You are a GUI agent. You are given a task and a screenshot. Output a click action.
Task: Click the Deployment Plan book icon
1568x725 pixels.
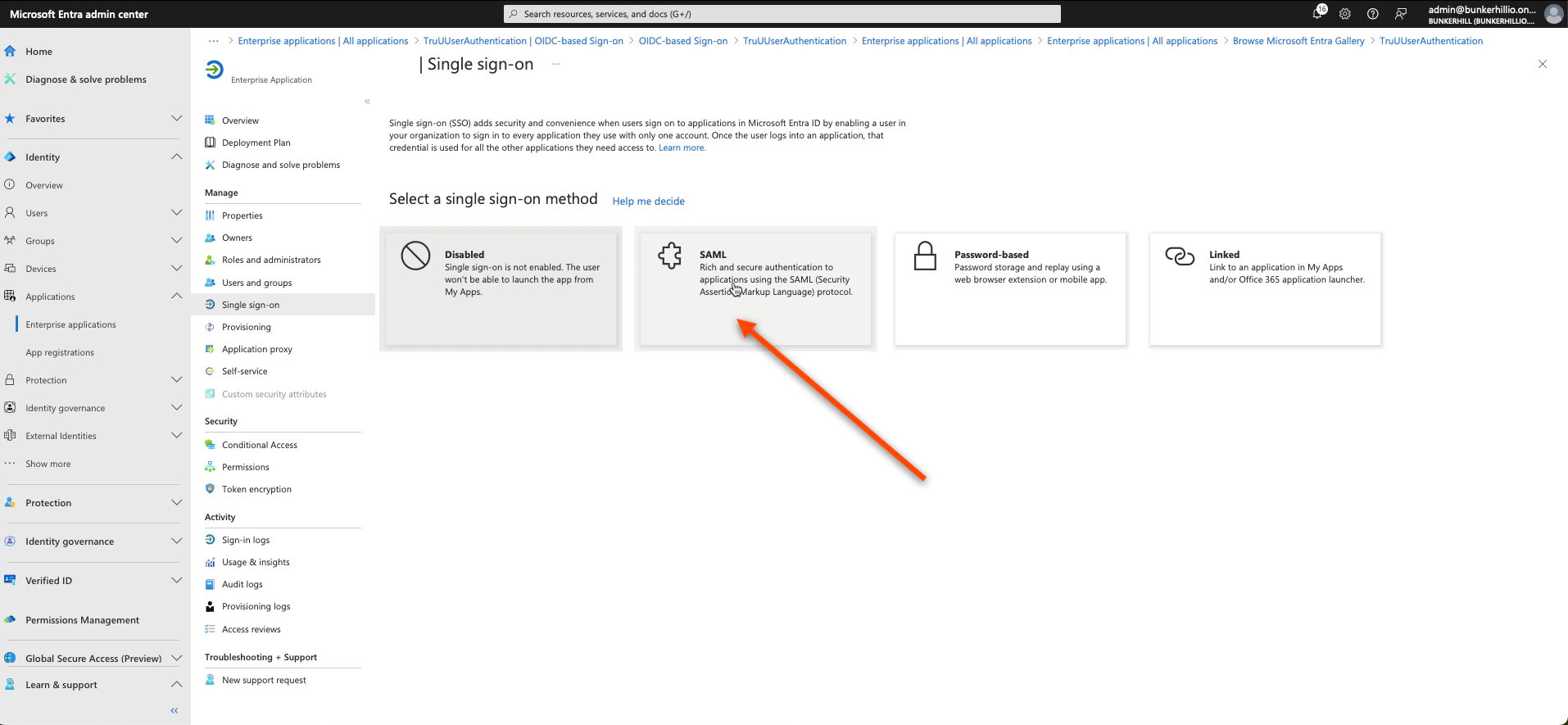pos(210,142)
